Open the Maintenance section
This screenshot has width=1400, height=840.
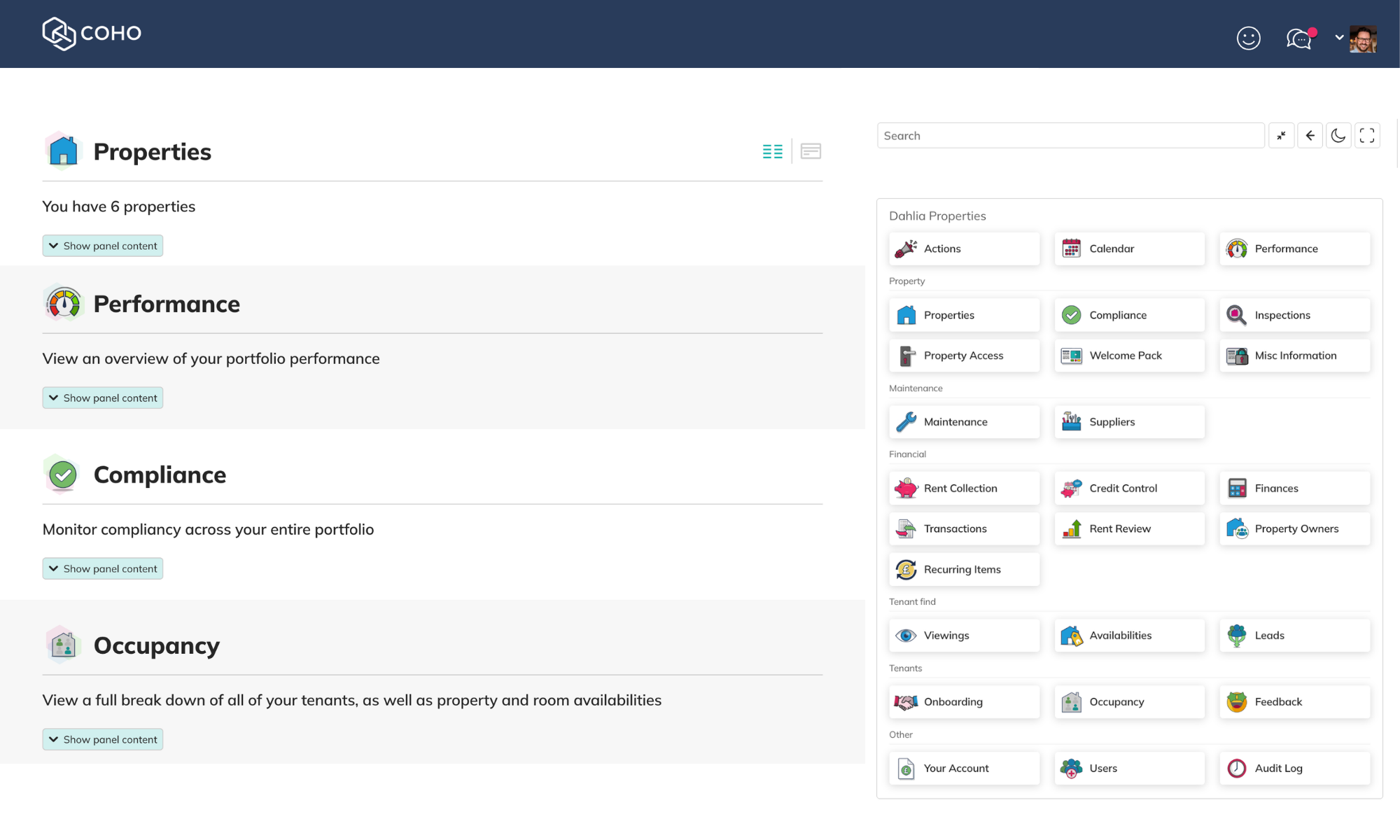click(964, 421)
